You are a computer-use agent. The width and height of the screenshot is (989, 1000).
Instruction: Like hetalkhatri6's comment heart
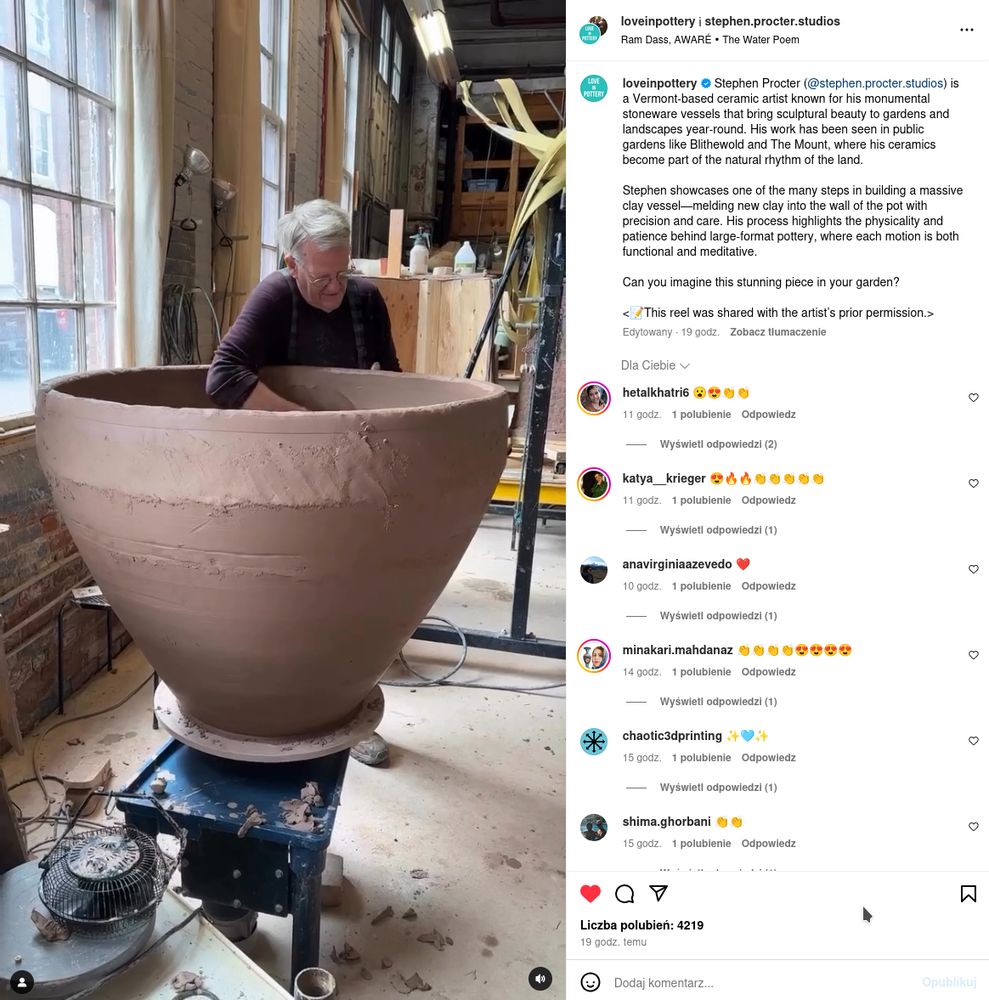tap(973, 397)
